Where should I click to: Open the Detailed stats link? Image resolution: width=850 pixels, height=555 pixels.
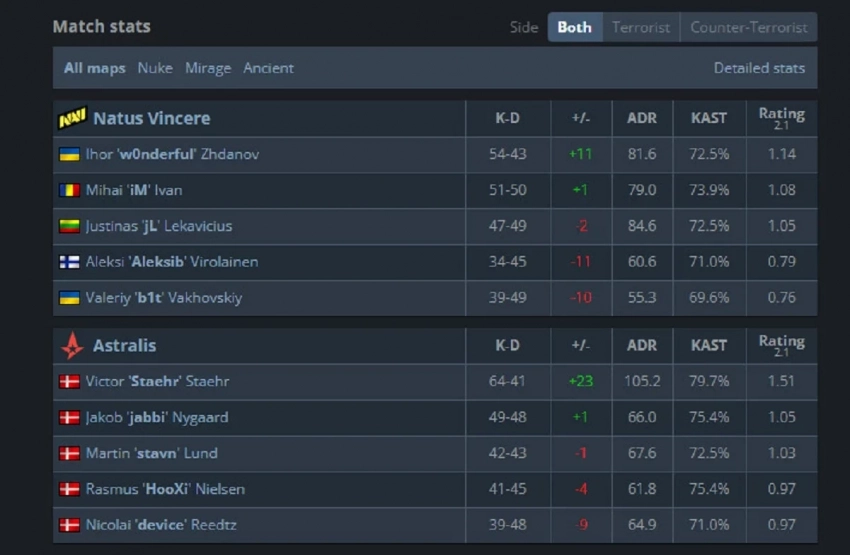click(759, 68)
